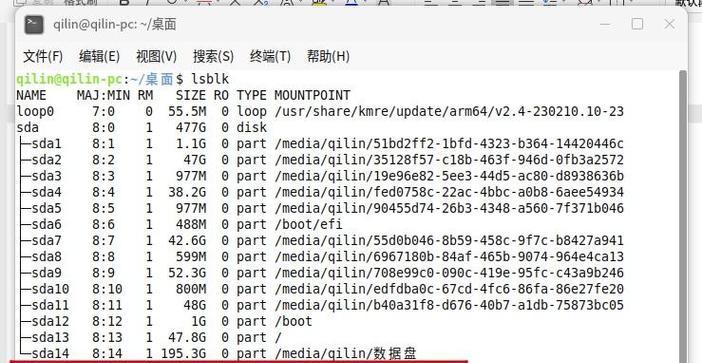Image resolution: width=702 pixels, height=363 pixels.
Task: Open the 文件(F) menu
Action: point(43,57)
